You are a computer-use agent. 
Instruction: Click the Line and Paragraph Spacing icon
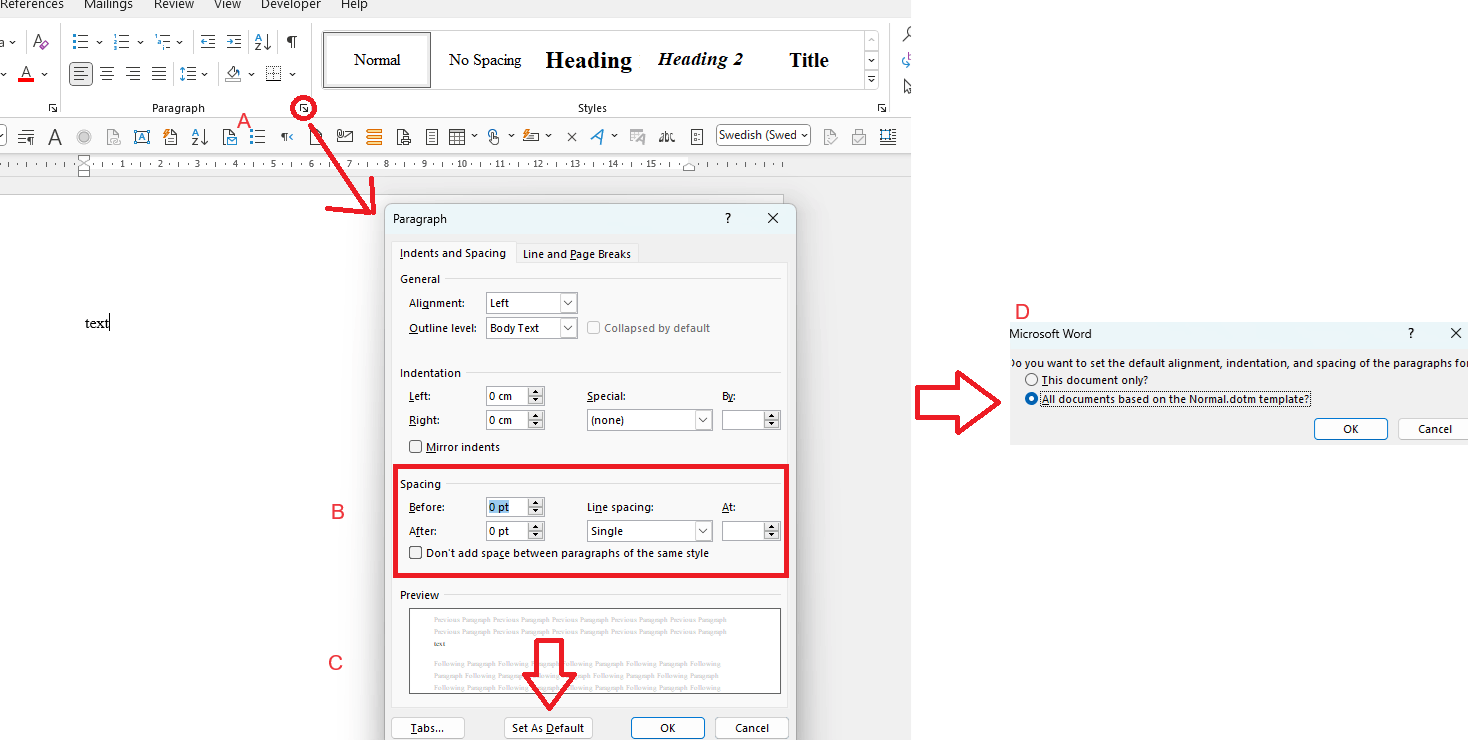(187, 73)
